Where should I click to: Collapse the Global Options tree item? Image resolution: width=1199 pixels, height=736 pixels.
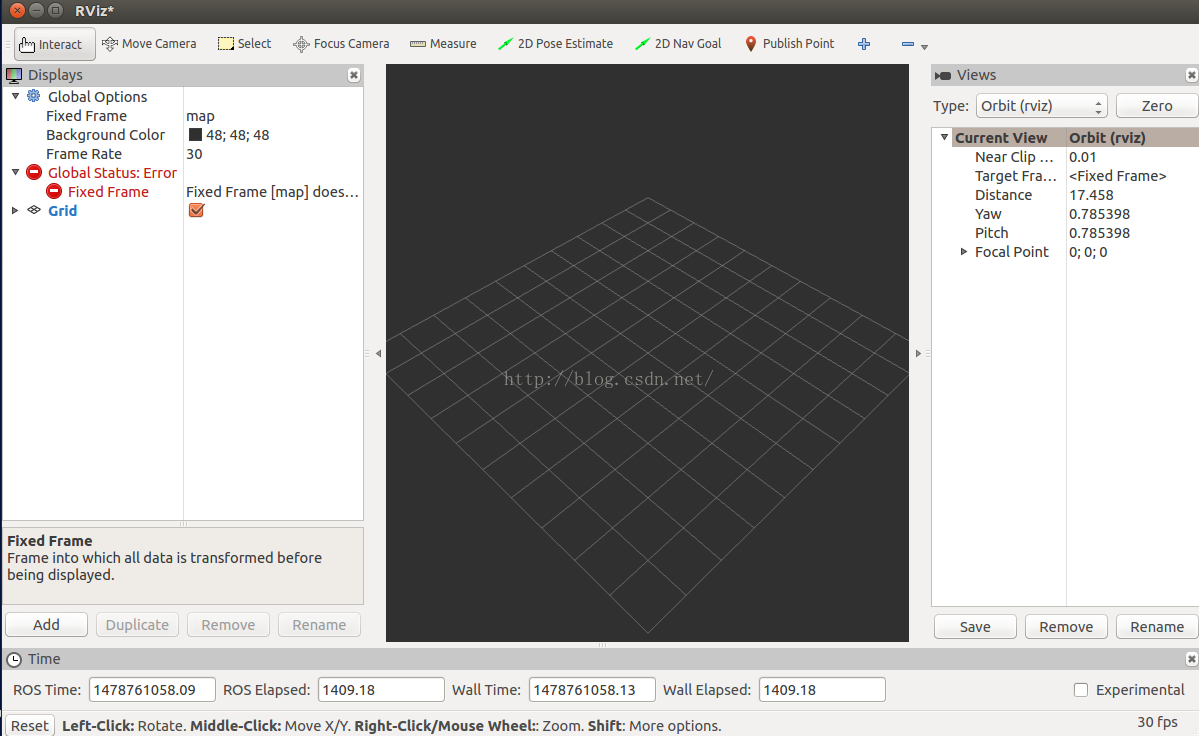coord(15,96)
